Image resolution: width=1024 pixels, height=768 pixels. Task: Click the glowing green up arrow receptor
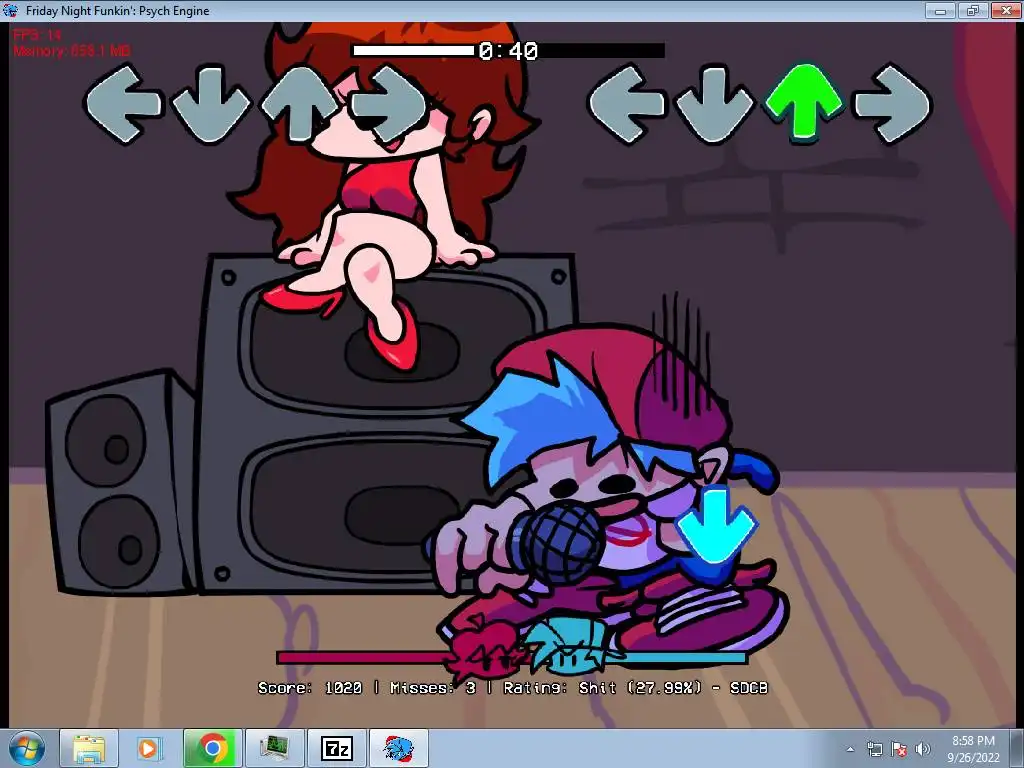804,101
